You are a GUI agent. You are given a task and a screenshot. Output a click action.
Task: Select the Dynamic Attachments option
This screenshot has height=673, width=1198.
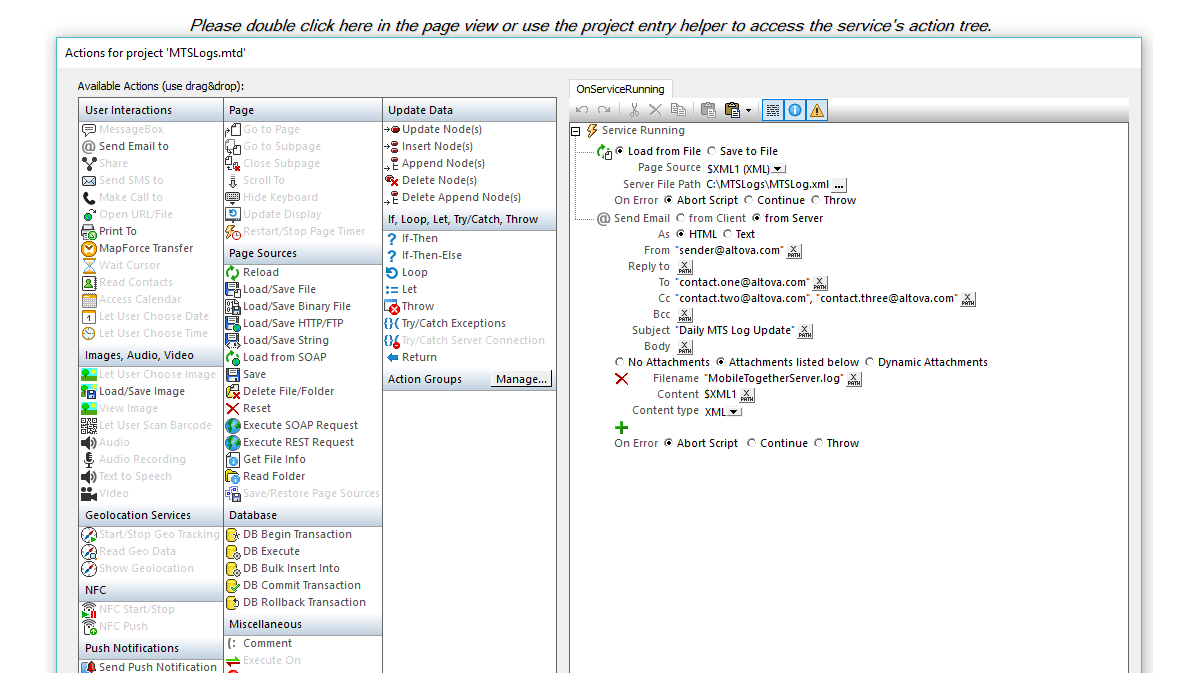pos(869,362)
